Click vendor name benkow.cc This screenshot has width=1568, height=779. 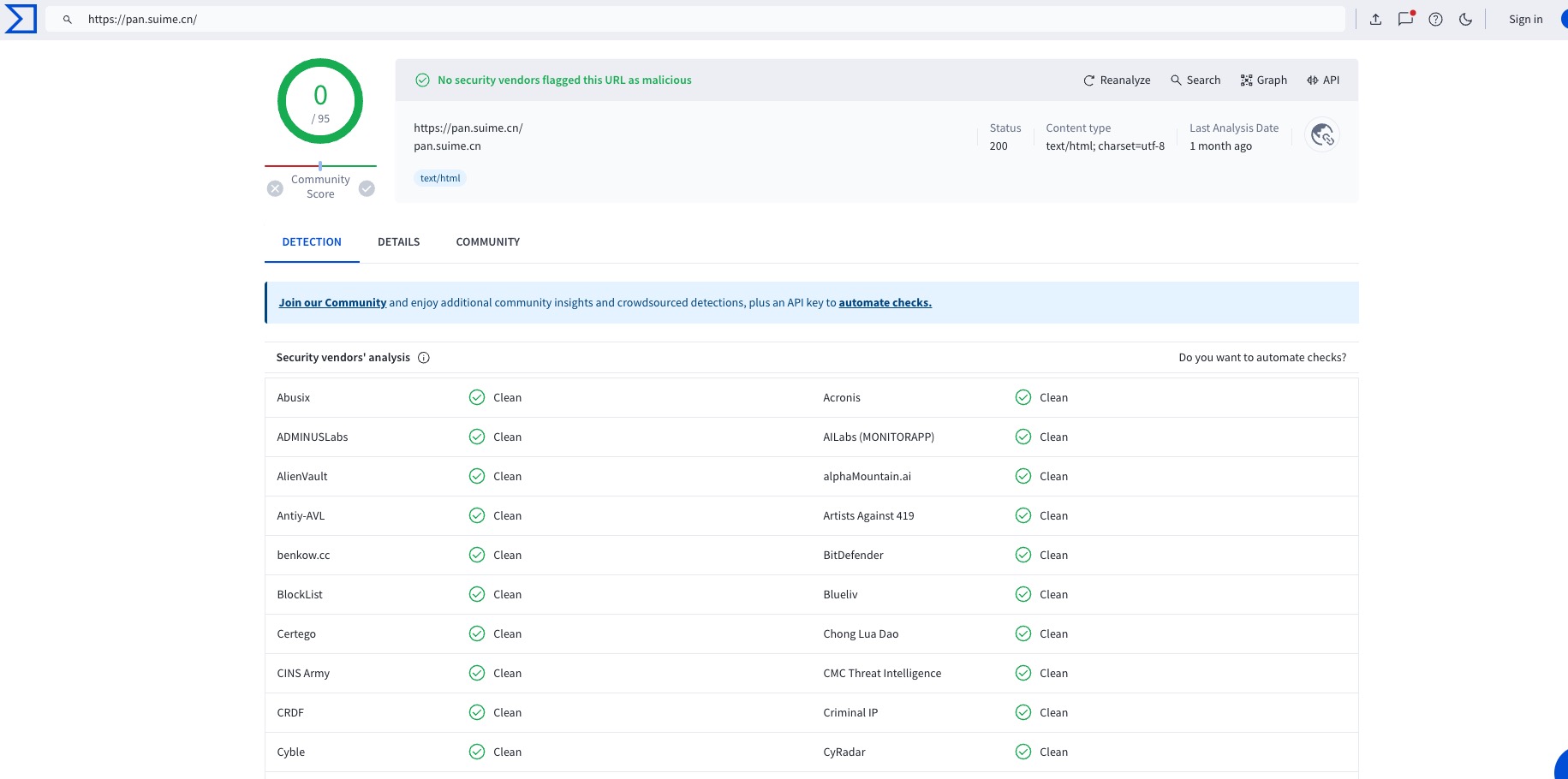[x=303, y=555]
